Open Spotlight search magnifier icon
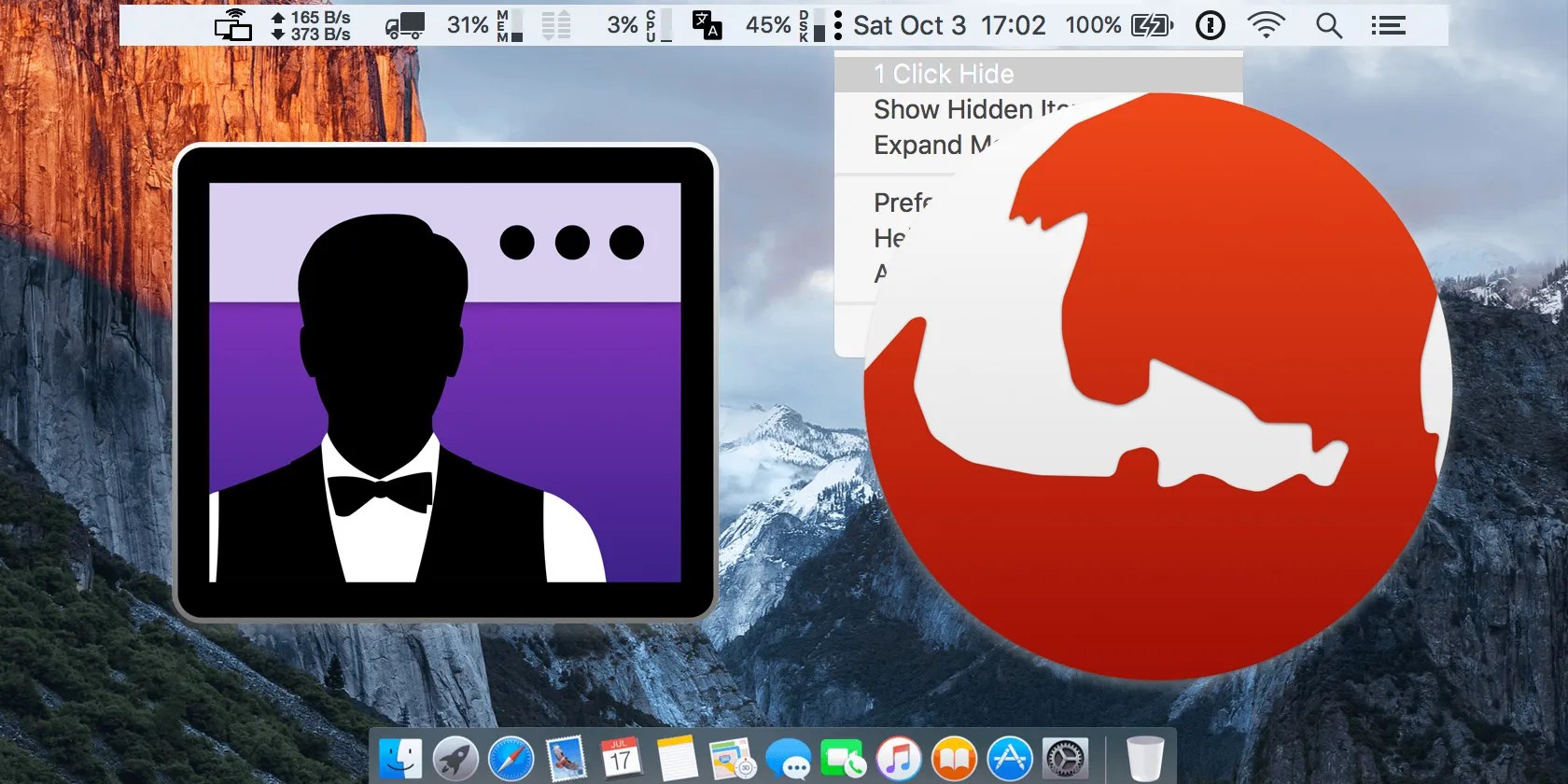Screen dimensions: 1568x784 coord(1329,25)
